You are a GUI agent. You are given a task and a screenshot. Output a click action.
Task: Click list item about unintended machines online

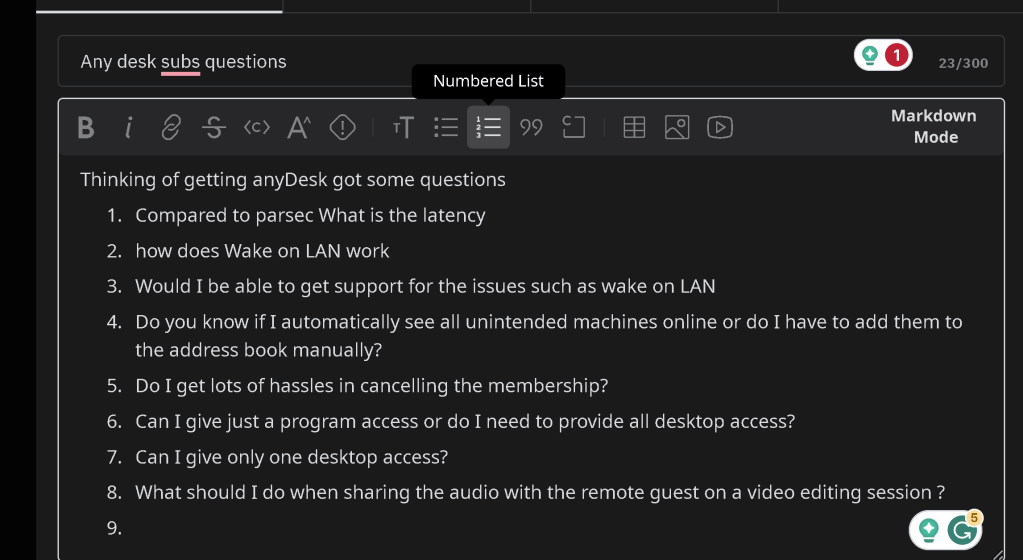tap(549, 336)
